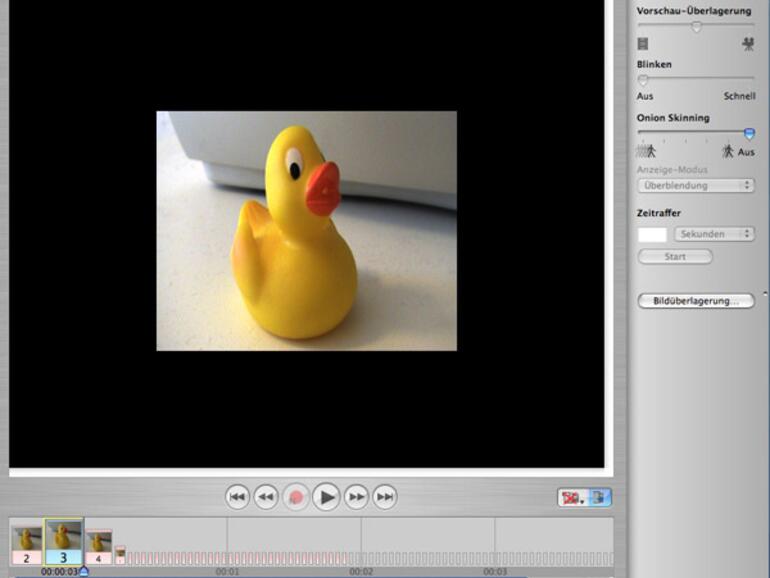This screenshot has width=770, height=578.
Task: Click the Bildüberlagerung... button
Action: pos(695,301)
